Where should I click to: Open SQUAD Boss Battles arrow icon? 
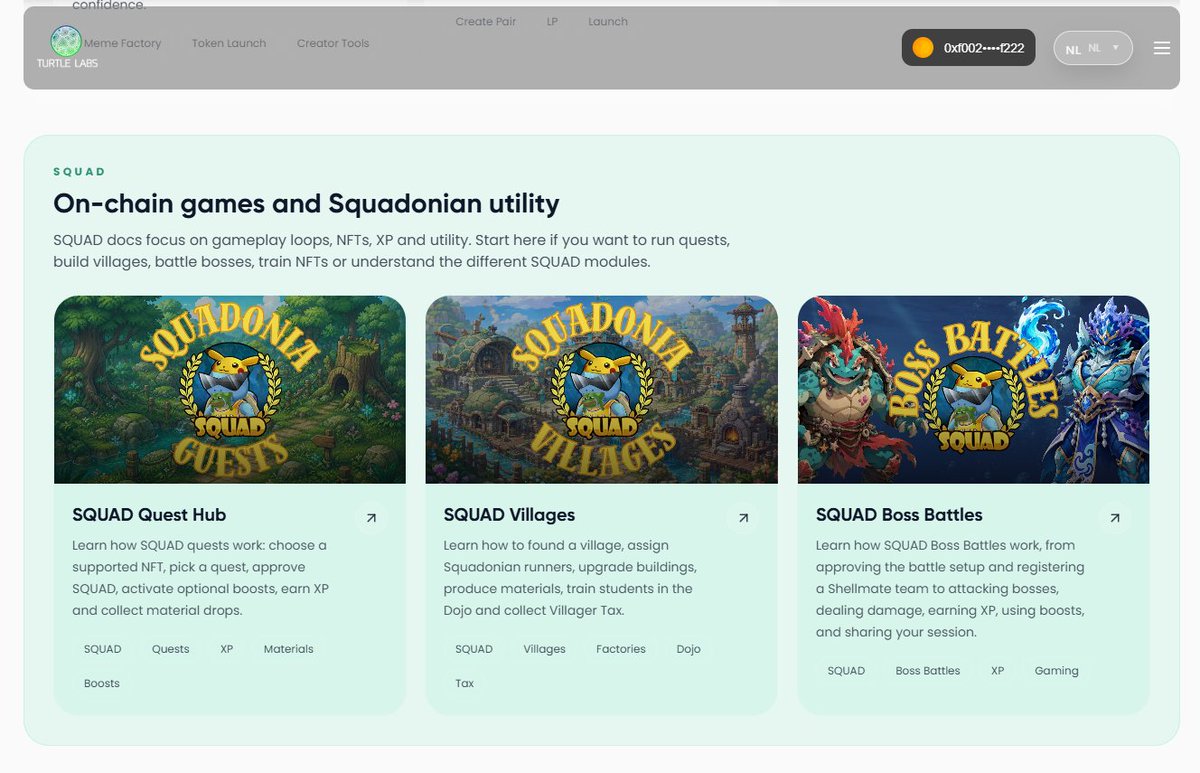[x=1115, y=518]
